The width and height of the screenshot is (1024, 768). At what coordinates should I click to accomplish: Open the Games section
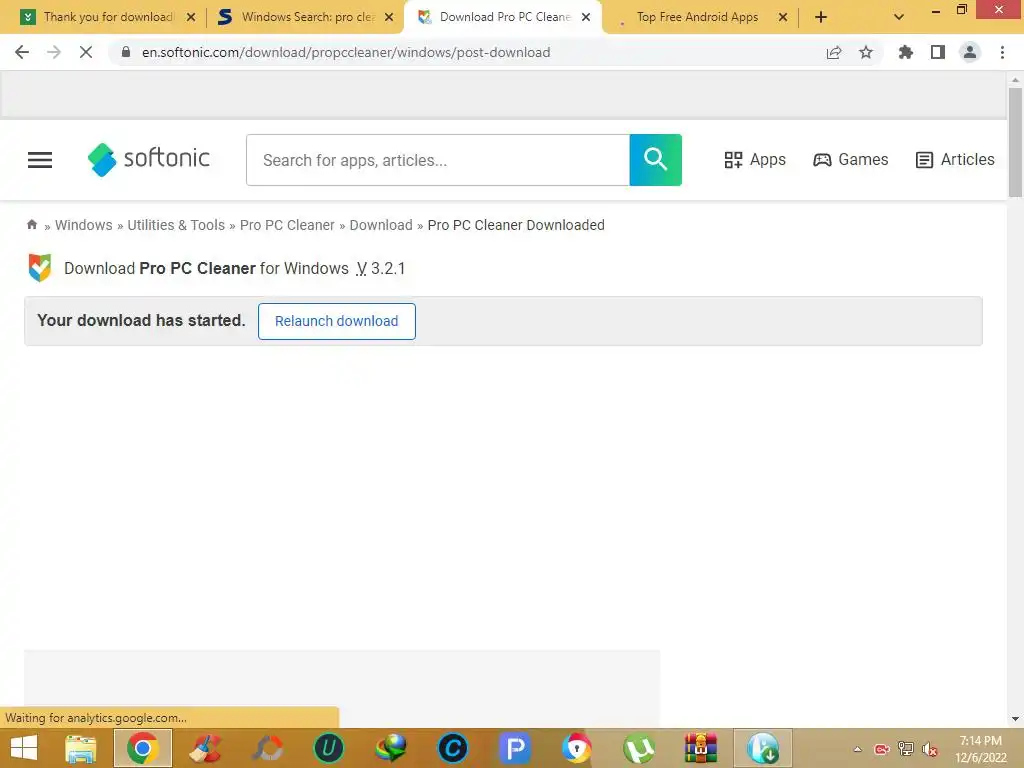pyautogui.click(x=850, y=160)
